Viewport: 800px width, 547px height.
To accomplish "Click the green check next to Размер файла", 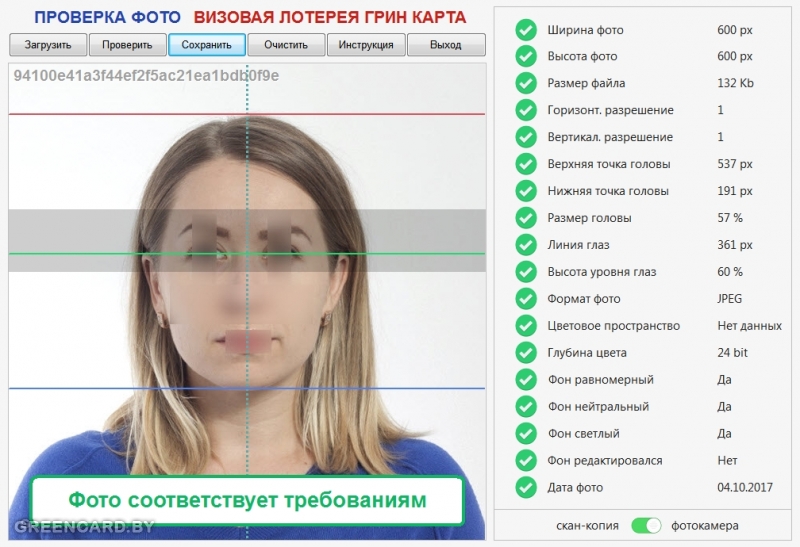I will click(x=526, y=83).
